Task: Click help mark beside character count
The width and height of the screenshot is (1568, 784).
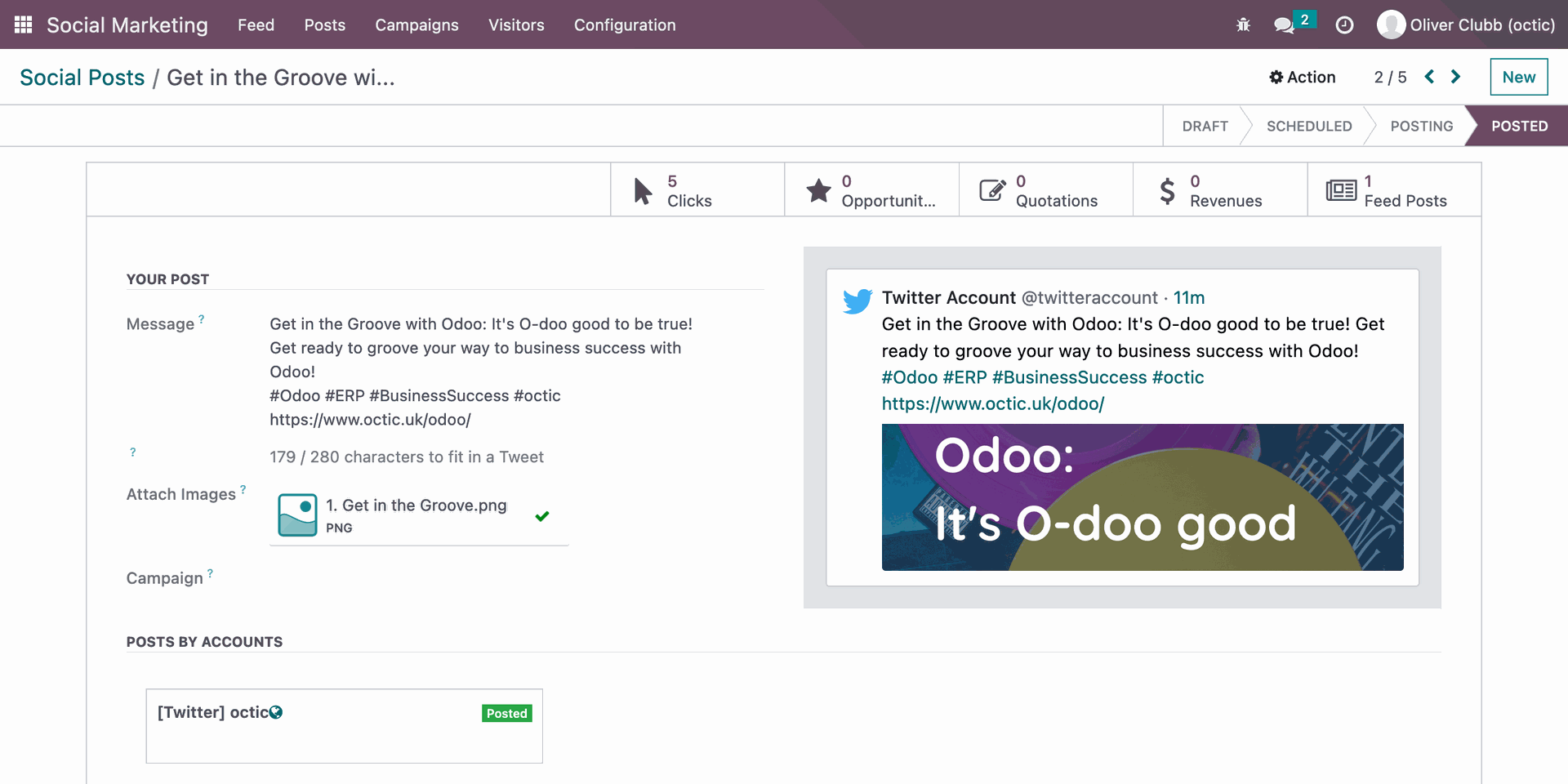Action: [x=133, y=452]
